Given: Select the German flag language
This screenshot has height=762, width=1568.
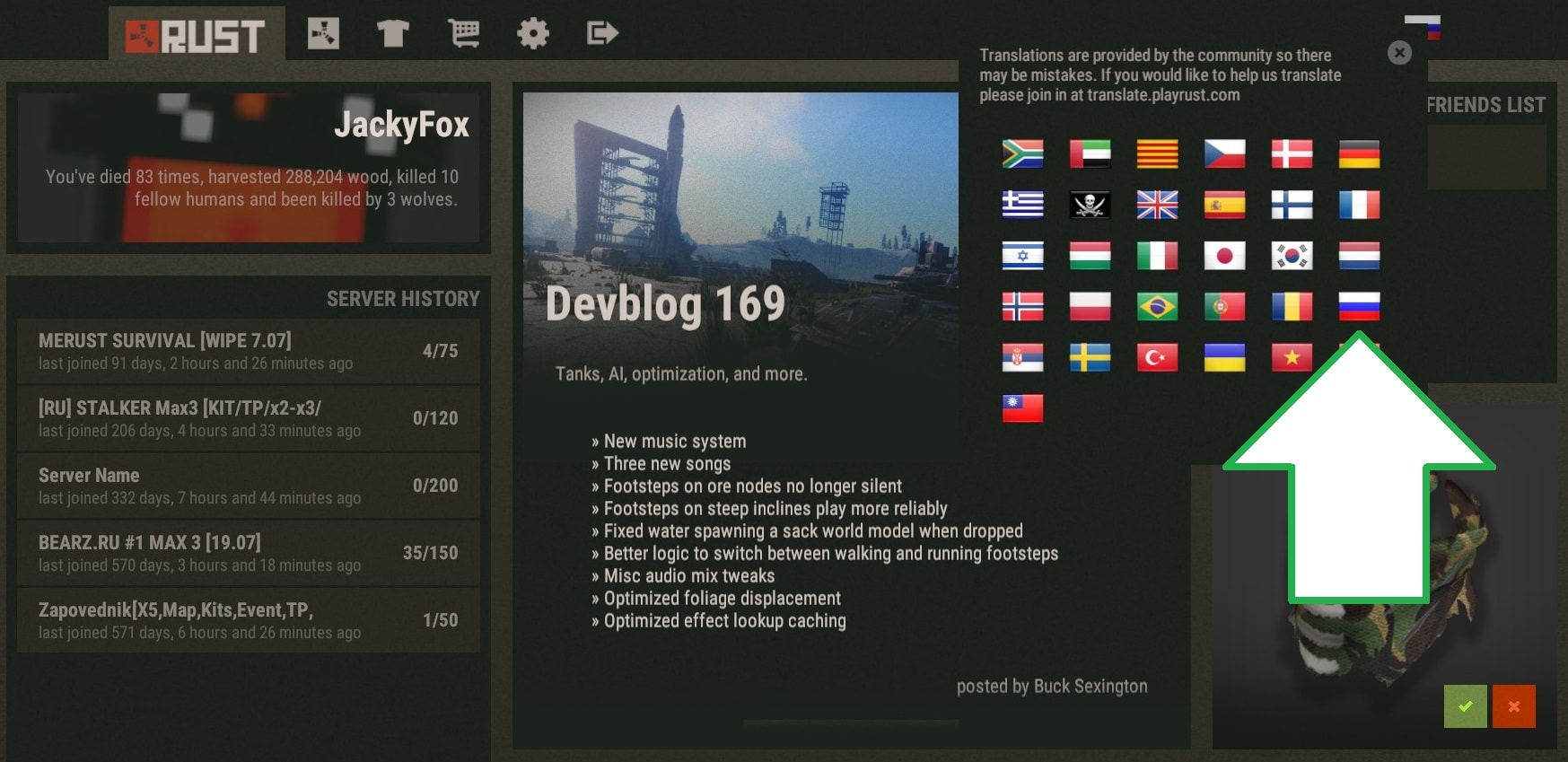Looking at the screenshot, I should click(x=1359, y=153).
